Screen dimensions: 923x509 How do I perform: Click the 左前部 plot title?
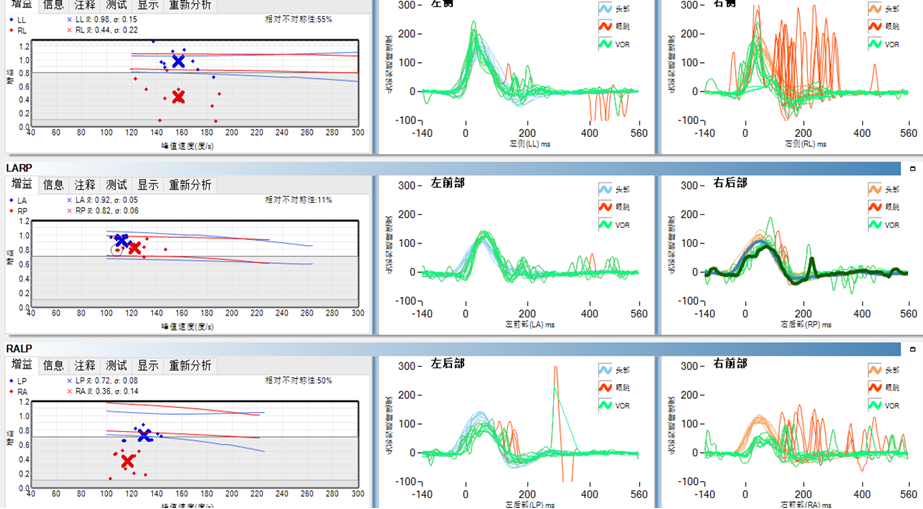(447, 183)
